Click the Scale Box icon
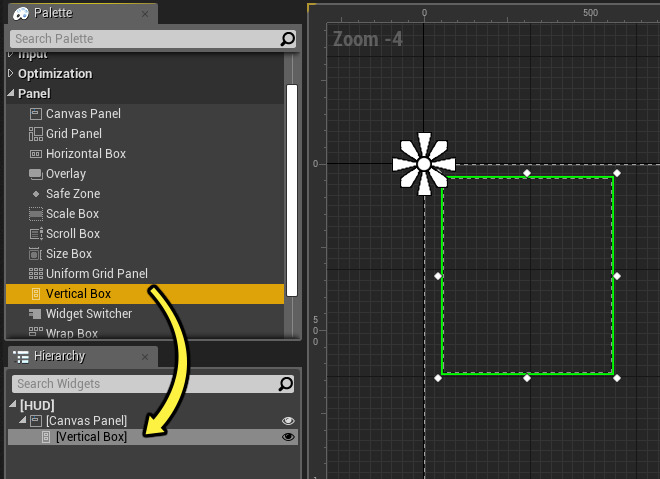 (x=36, y=214)
